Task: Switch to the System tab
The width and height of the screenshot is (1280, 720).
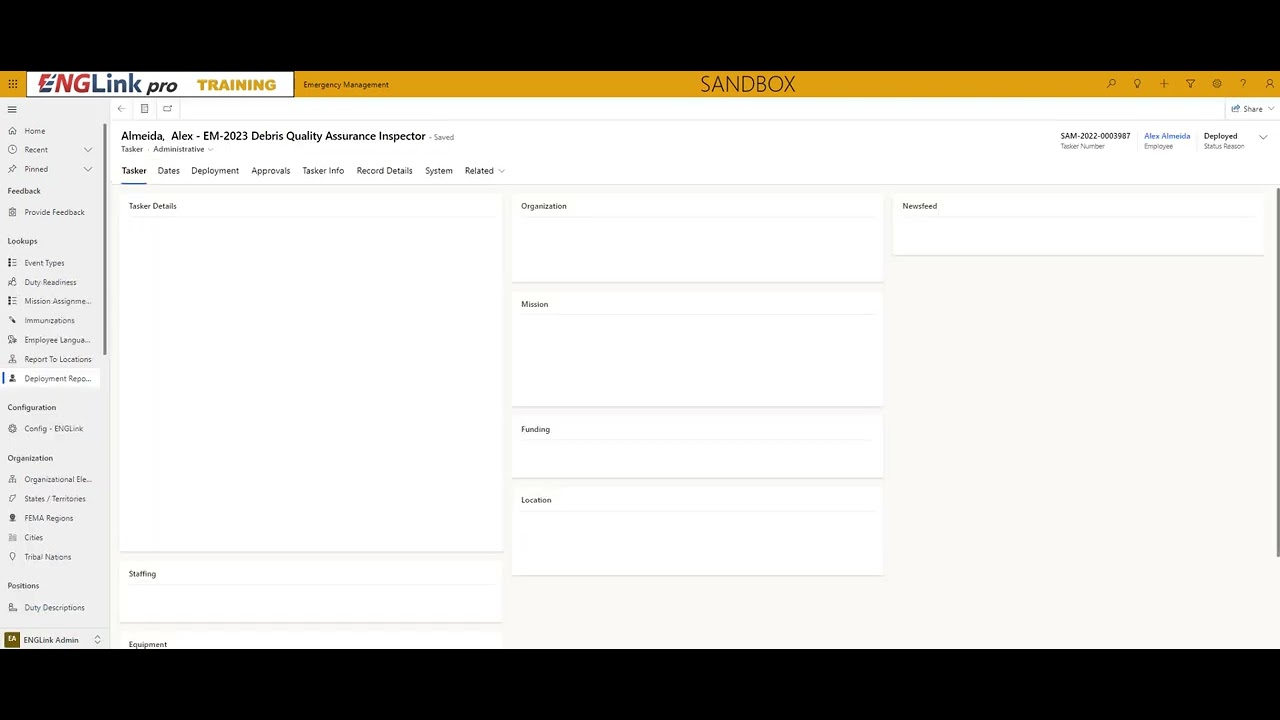Action: click(439, 171)
